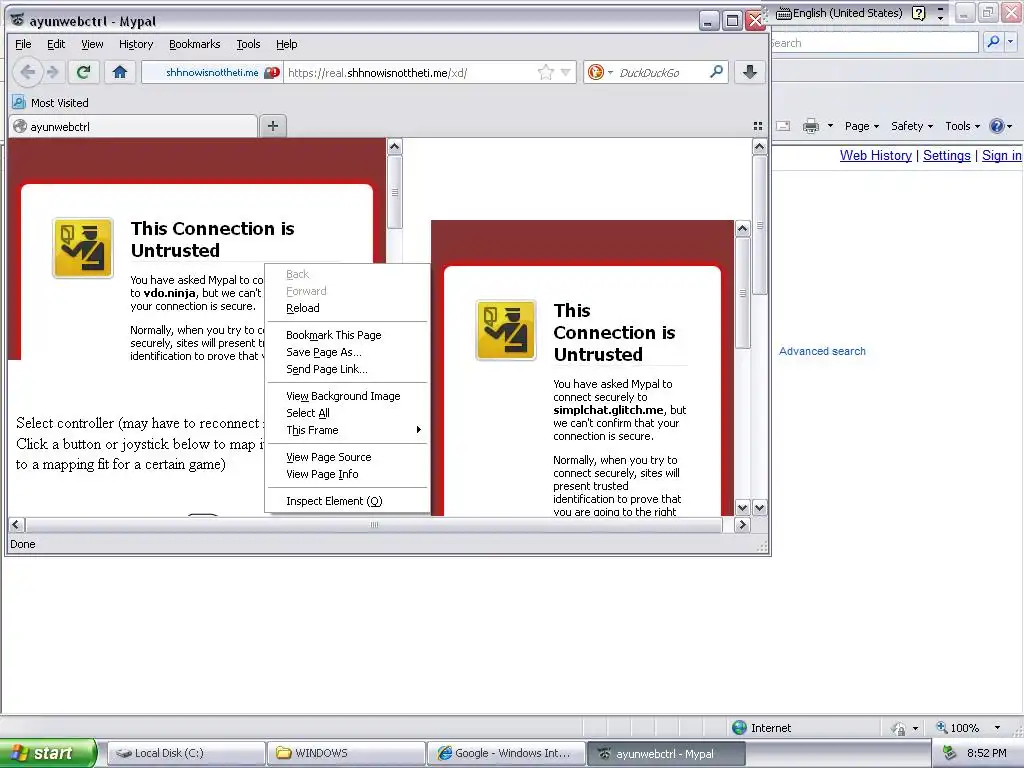Viewport: 1024px width, 768px height.
Task: Click the Internet Explorer help question icon
Action: coord(997,126)
